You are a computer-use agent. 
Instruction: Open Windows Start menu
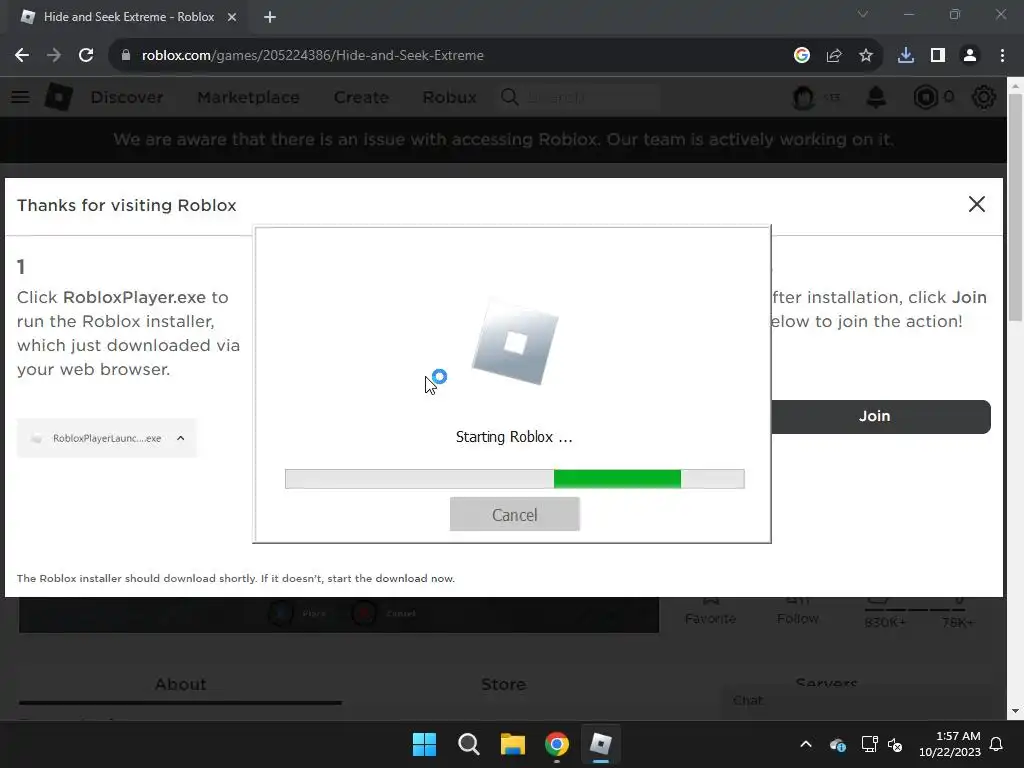tap(424, 744)
